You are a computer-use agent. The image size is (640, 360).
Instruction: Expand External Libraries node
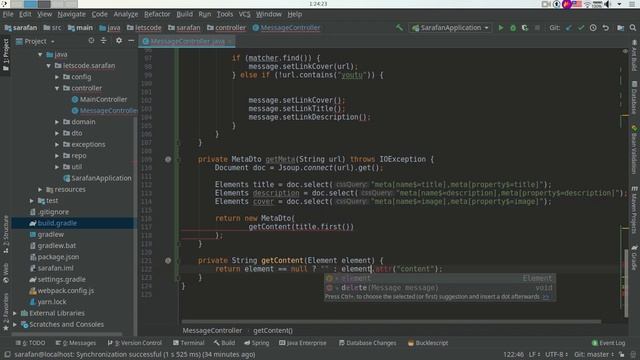click(x=15, y=313)
